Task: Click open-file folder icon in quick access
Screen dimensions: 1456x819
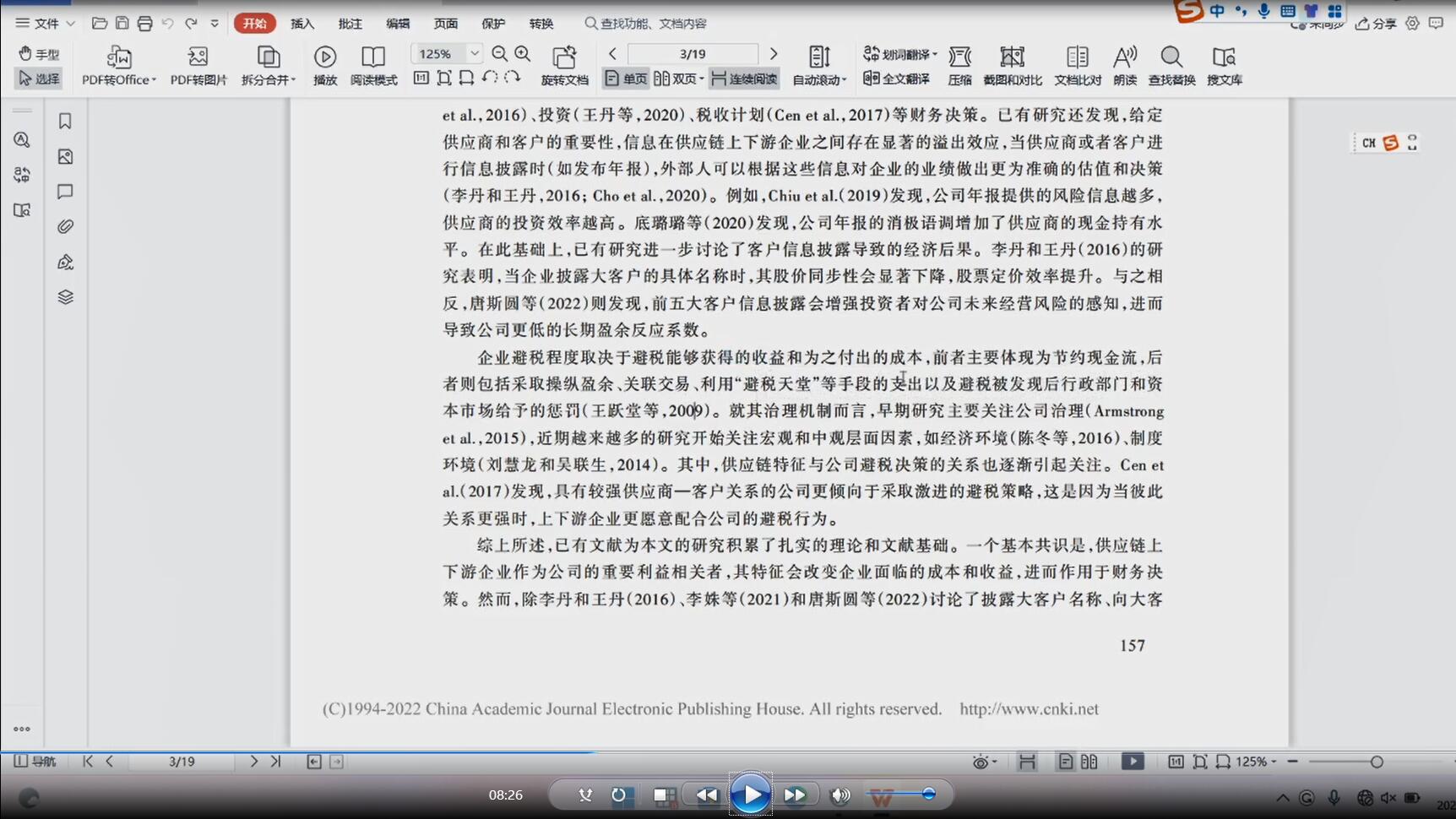Action: [100, 24]
